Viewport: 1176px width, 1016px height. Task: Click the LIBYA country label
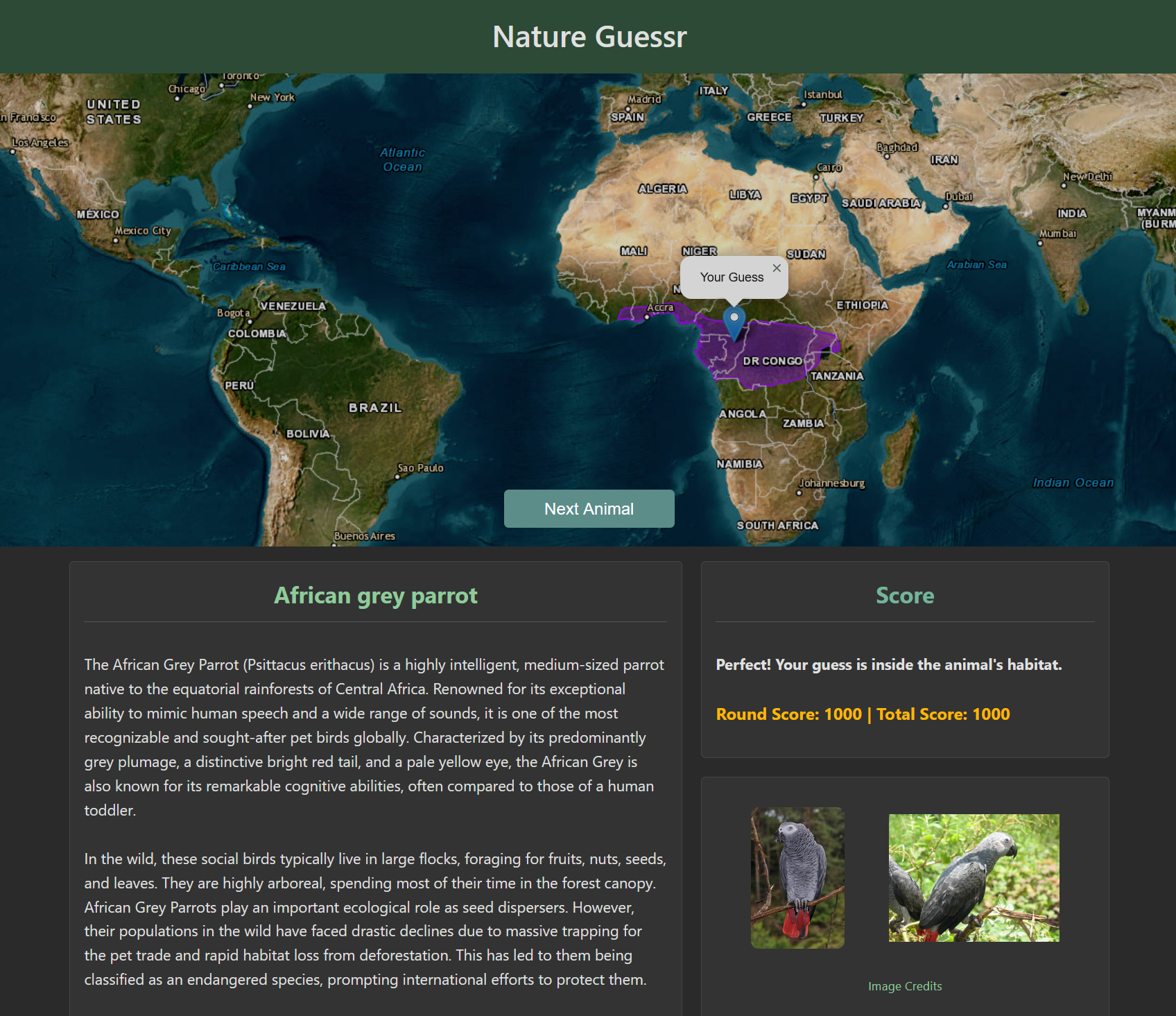745,195
